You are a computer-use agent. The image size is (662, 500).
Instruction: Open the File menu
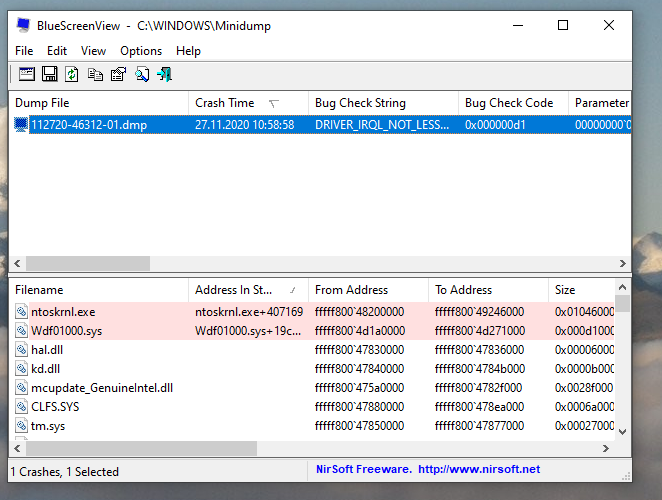point(23,51)
